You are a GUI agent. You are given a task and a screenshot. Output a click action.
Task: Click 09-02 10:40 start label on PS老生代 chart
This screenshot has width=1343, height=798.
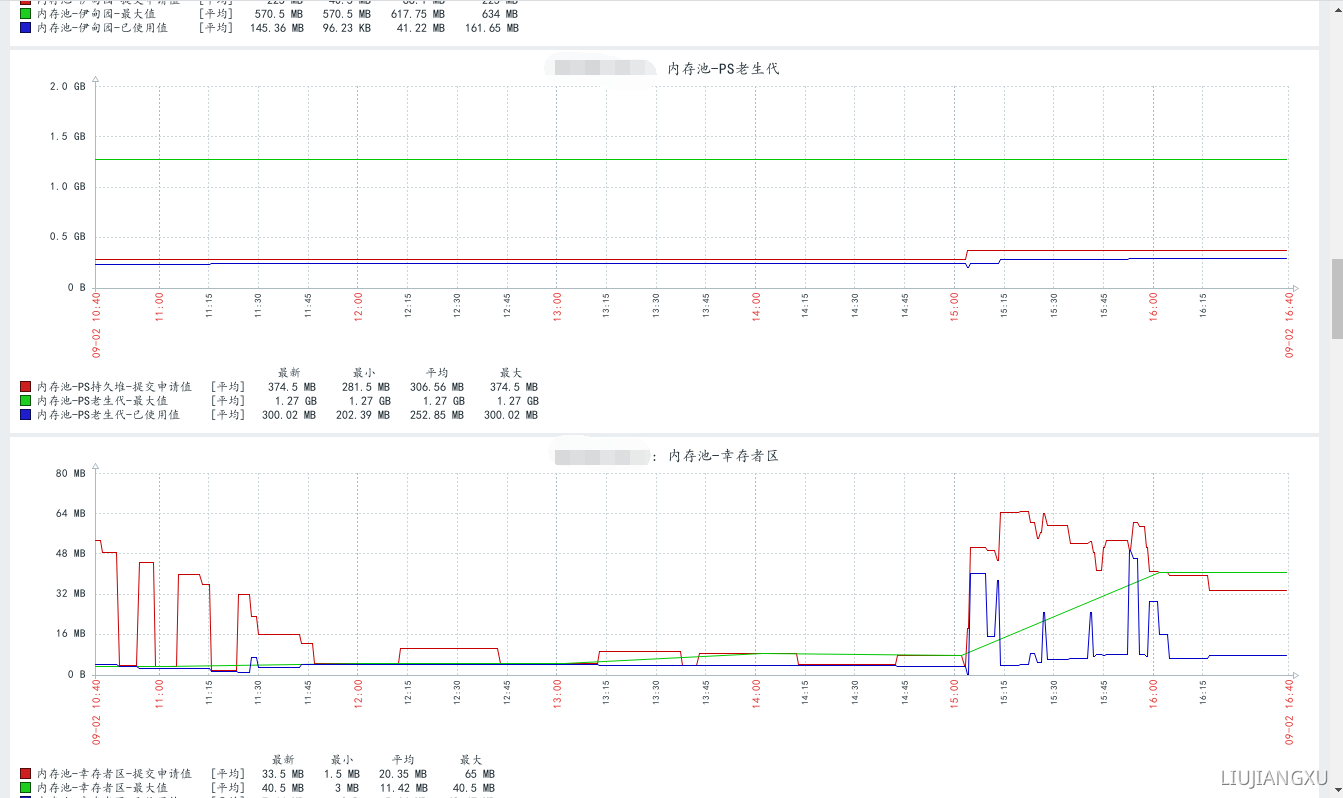tap(97, 324)
